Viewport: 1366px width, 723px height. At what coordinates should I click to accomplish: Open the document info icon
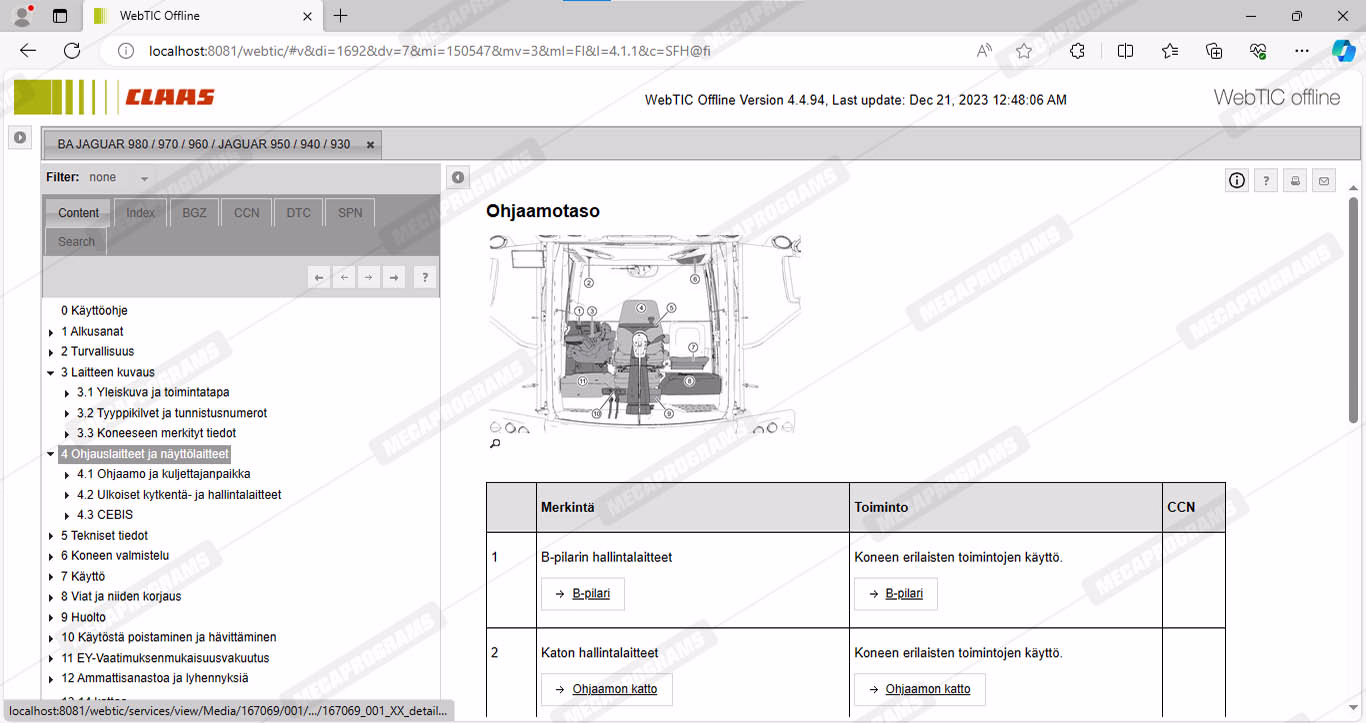[1237, 181]
